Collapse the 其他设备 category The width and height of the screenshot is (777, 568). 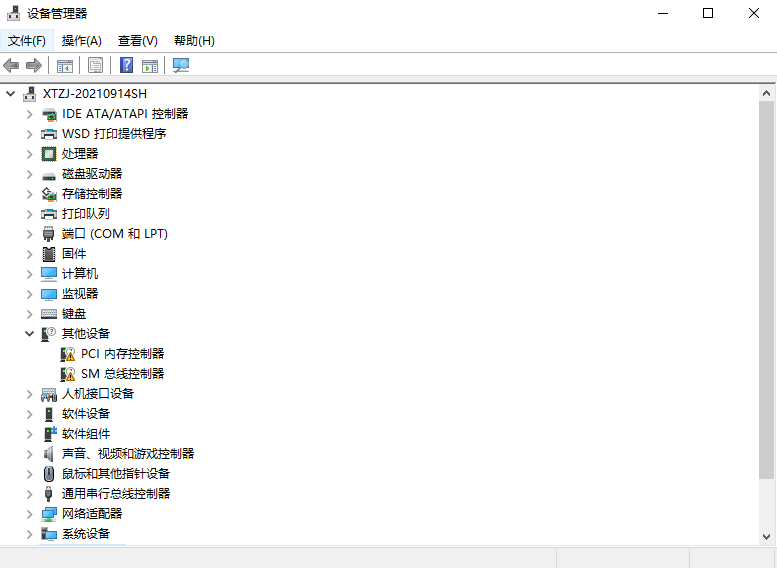pyautogui.click(x=30, y=334)
